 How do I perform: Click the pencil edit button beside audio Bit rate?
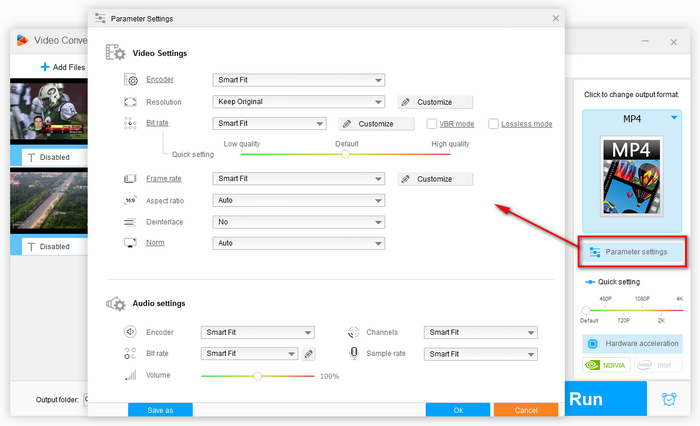point(308,354)
